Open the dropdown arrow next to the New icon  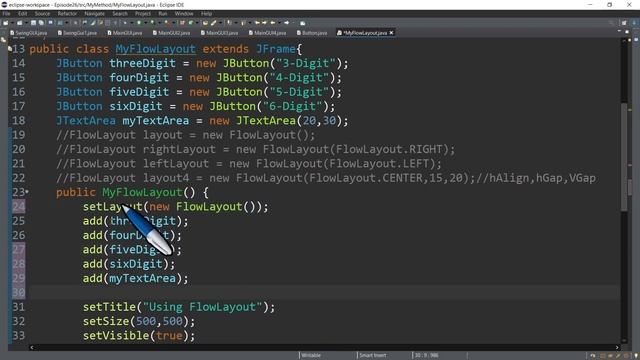[x=12, y=23]
